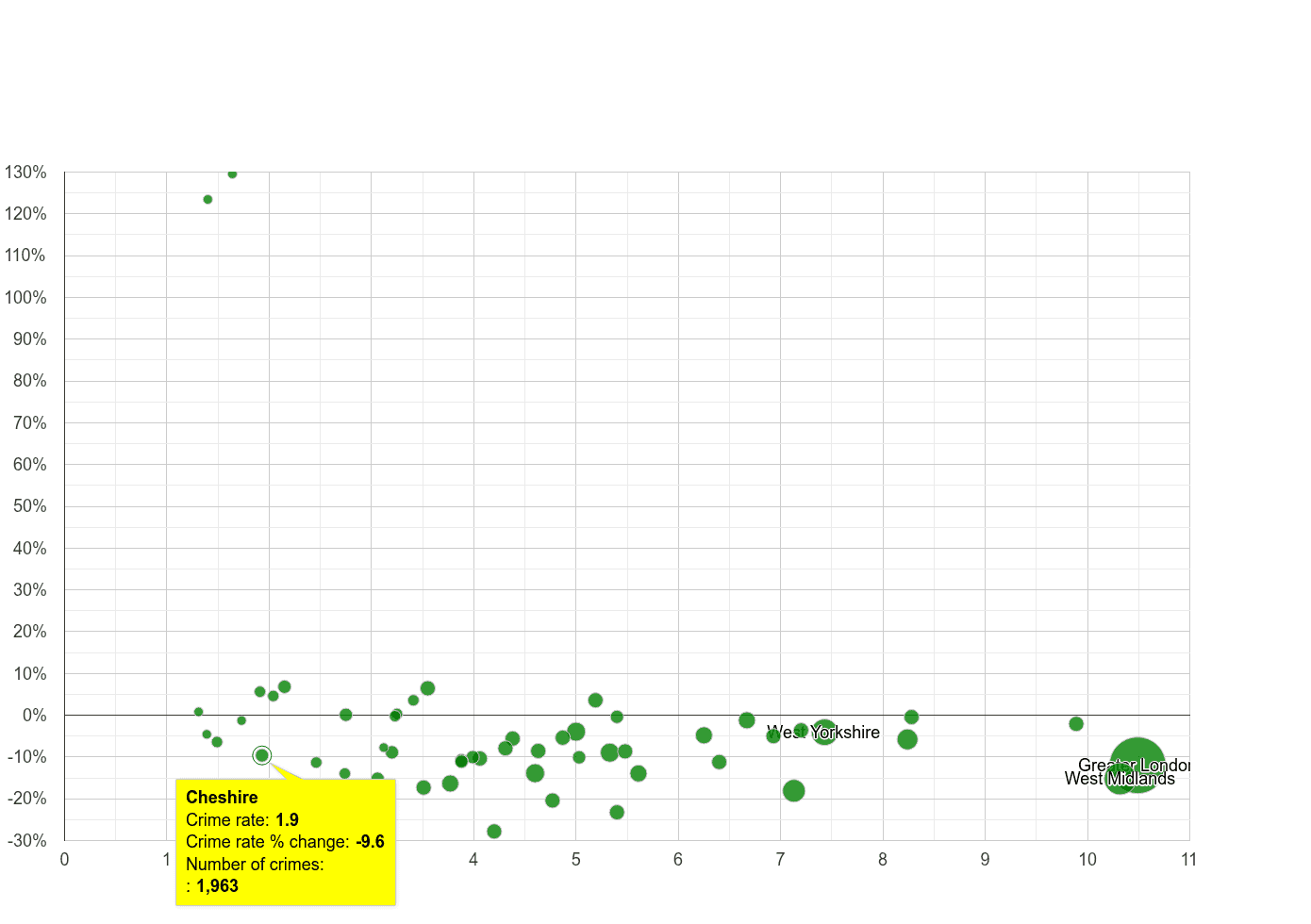This screenshot has height=924, width=1311.
Task: Click the 'Number of crimes:' tooltip line
Action: pyautogui.click(x=255, y=865)
